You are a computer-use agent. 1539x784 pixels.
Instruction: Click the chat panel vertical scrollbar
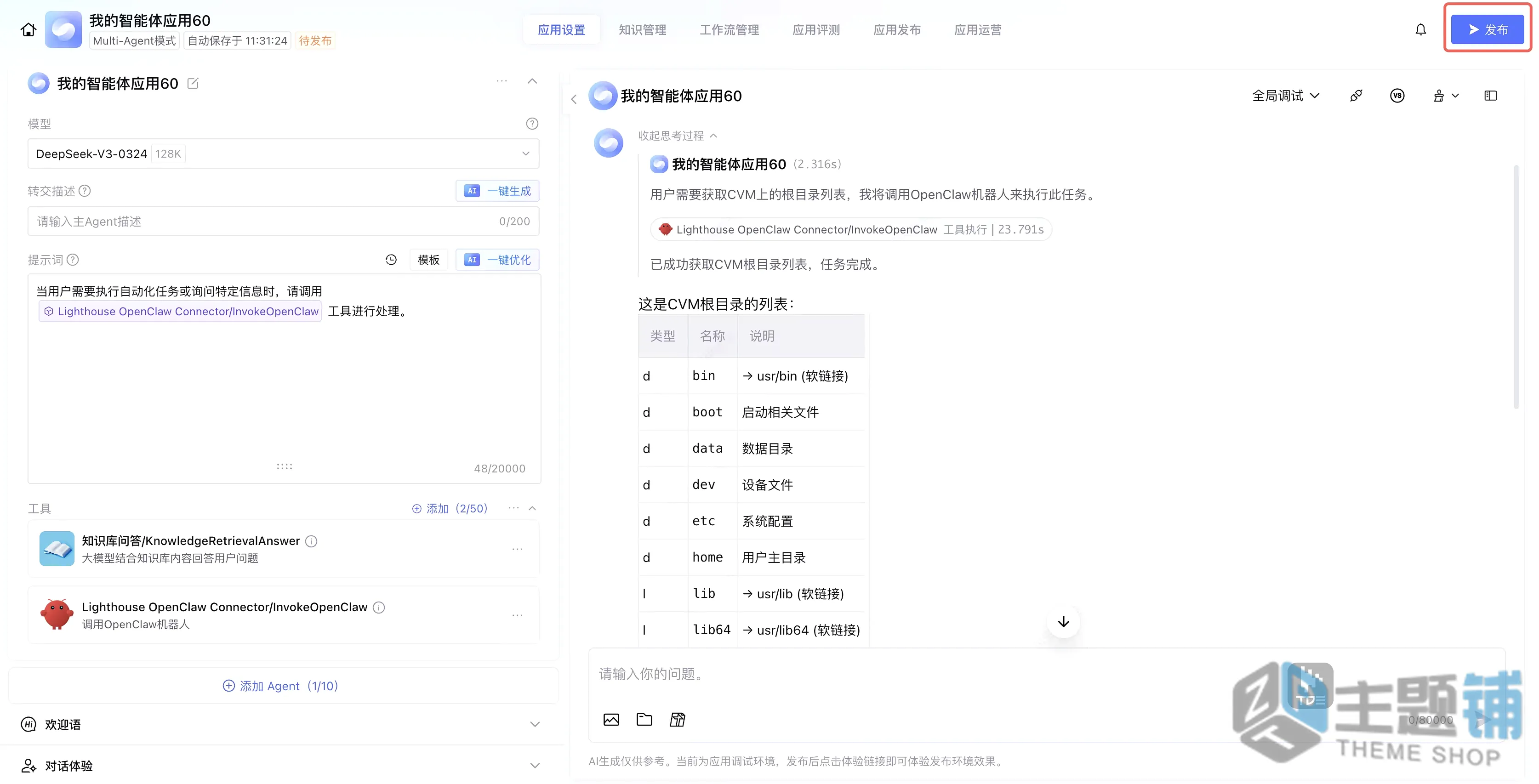pos(1516,287)
